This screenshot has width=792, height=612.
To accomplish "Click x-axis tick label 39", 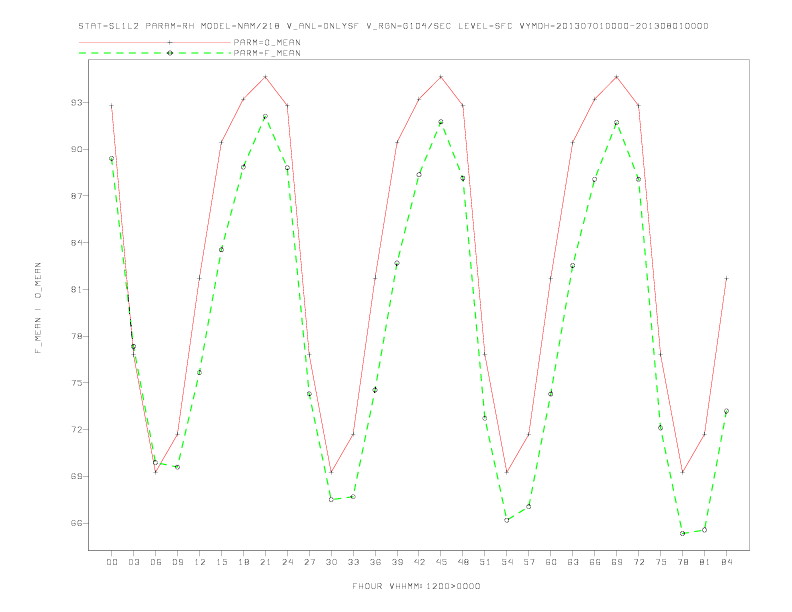I will [397, 562].
